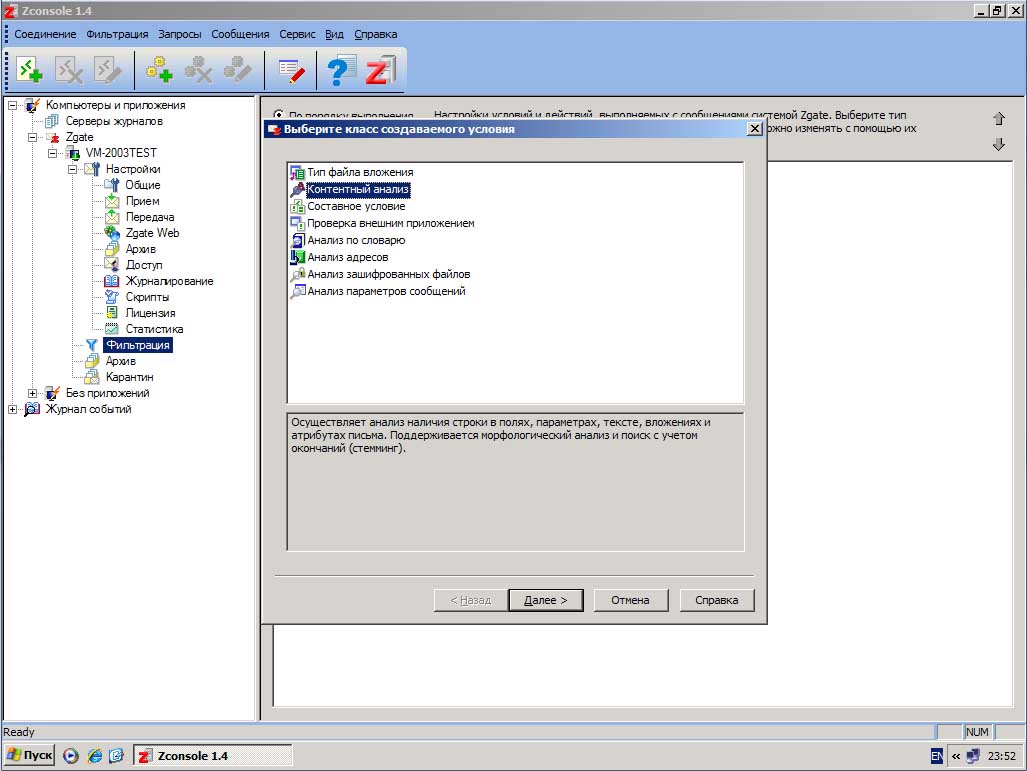The image size is (1027, 771).
Task: Open help via blue question mark icon
Action: point(341,70)
